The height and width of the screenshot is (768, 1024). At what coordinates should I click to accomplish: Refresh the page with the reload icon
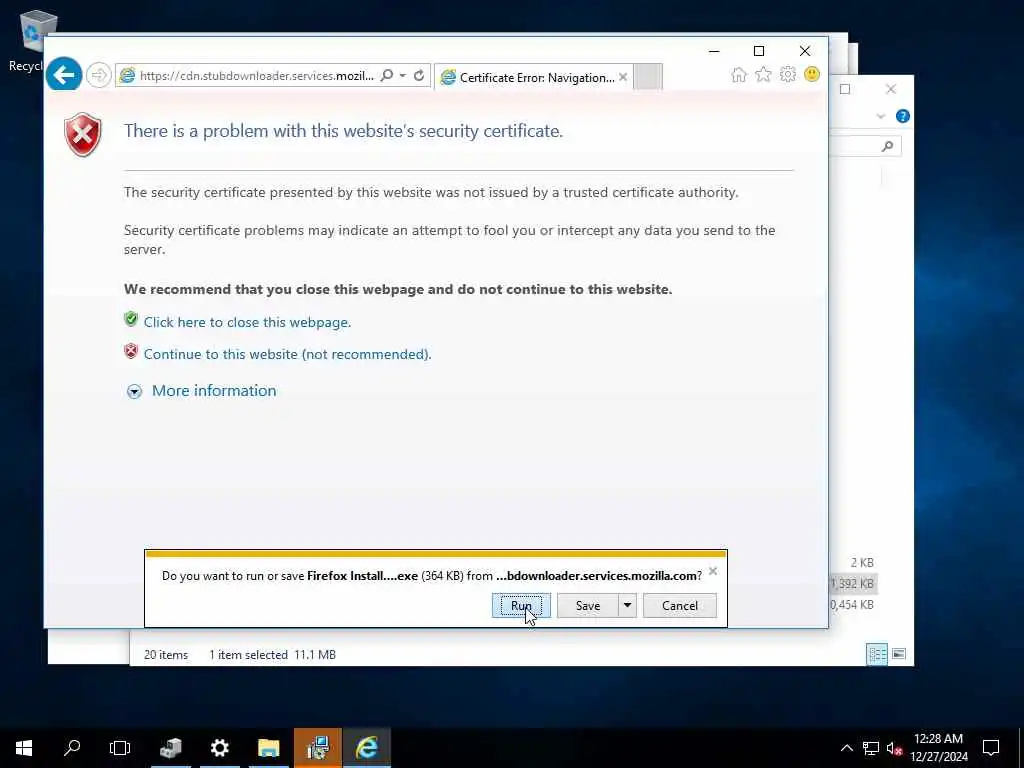[419, 76]
